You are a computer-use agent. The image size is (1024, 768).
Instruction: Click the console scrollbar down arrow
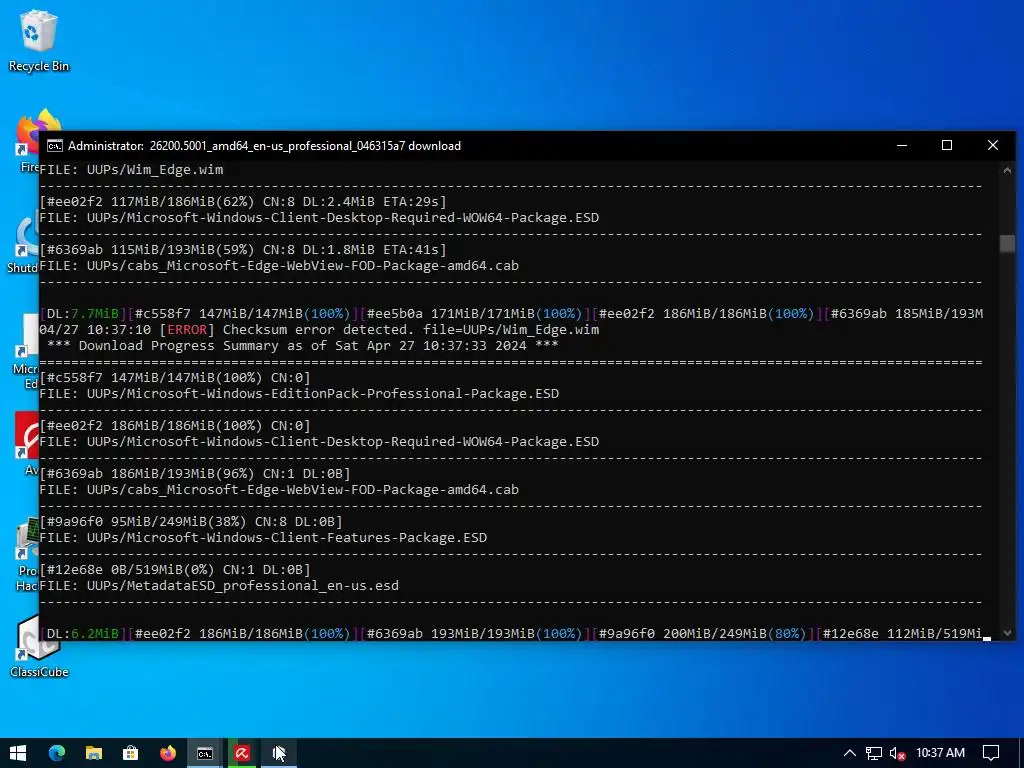coord(1007,632)
